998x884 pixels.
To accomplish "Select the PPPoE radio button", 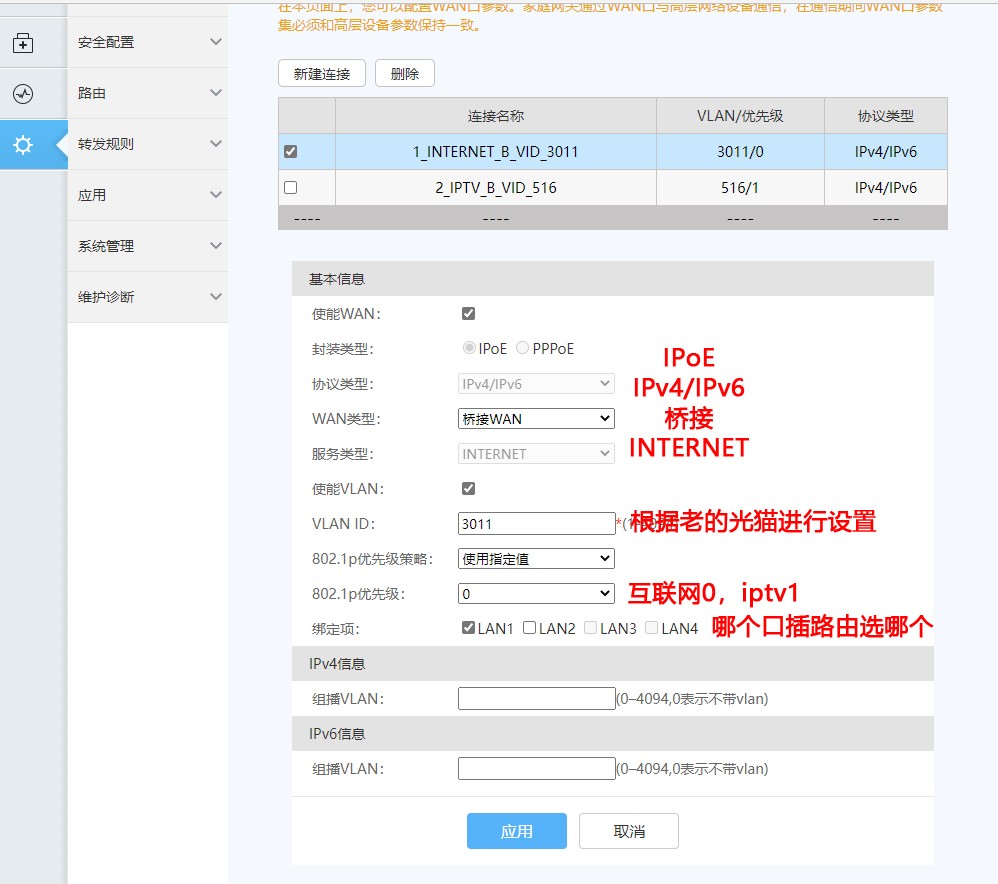I will click(522, 347).
